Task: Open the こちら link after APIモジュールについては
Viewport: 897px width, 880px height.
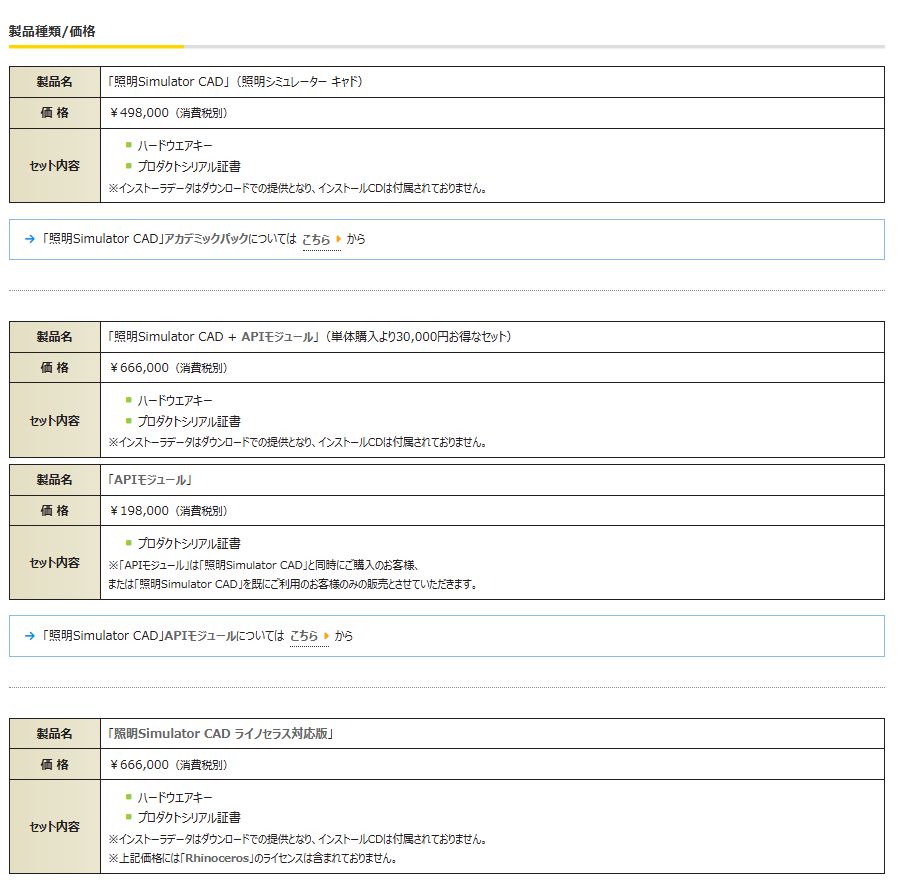Action: tap(304, 636)
